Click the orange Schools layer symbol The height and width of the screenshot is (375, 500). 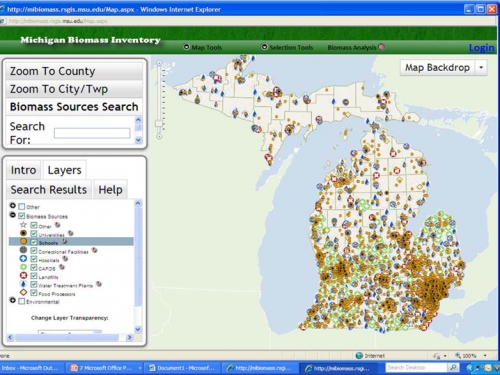(x=23, y=241)
